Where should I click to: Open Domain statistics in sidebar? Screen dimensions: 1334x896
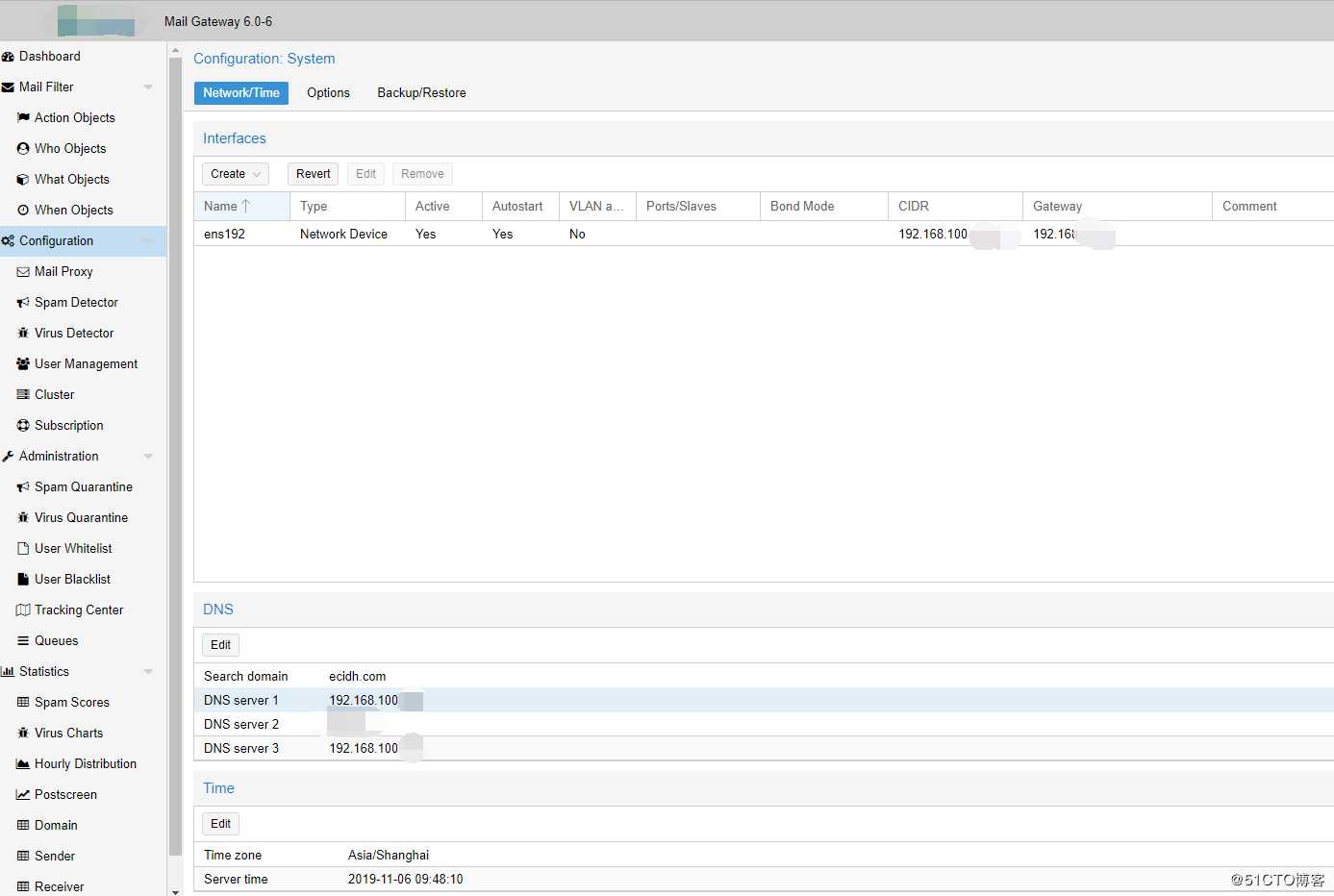click(56, 826)
